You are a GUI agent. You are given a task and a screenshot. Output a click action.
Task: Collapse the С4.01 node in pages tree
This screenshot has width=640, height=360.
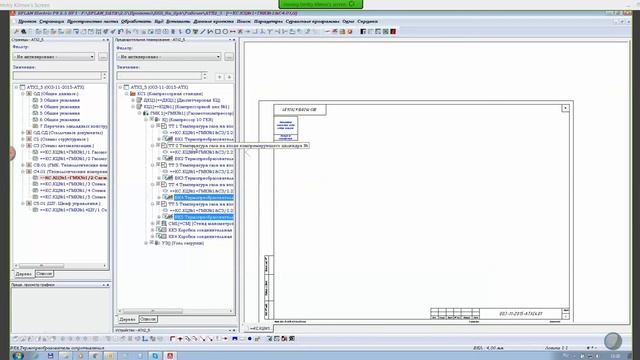(23, 171)
